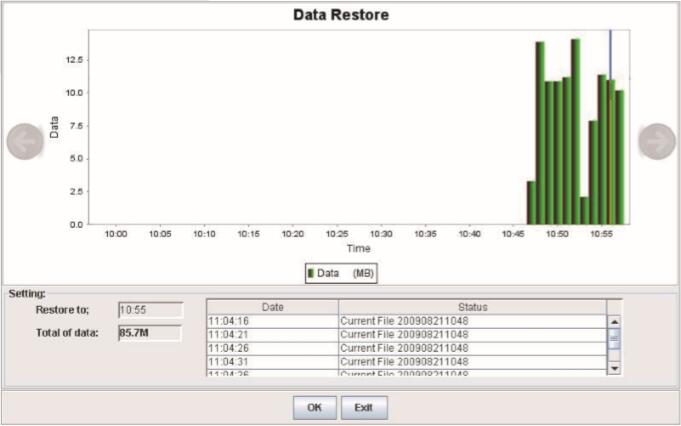Click the Total of data field
Image resolution: width=681 pixels, height=426 pixels.
pyautogui.click(x=150, y=333)
